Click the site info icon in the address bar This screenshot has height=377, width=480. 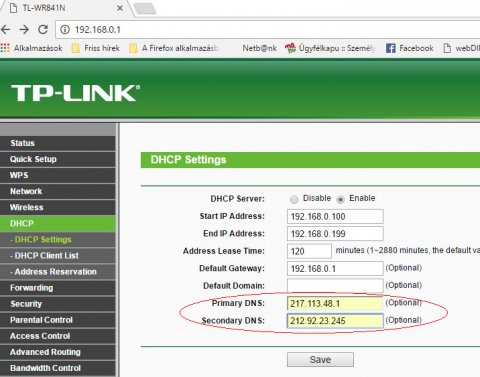coord(65,30)
